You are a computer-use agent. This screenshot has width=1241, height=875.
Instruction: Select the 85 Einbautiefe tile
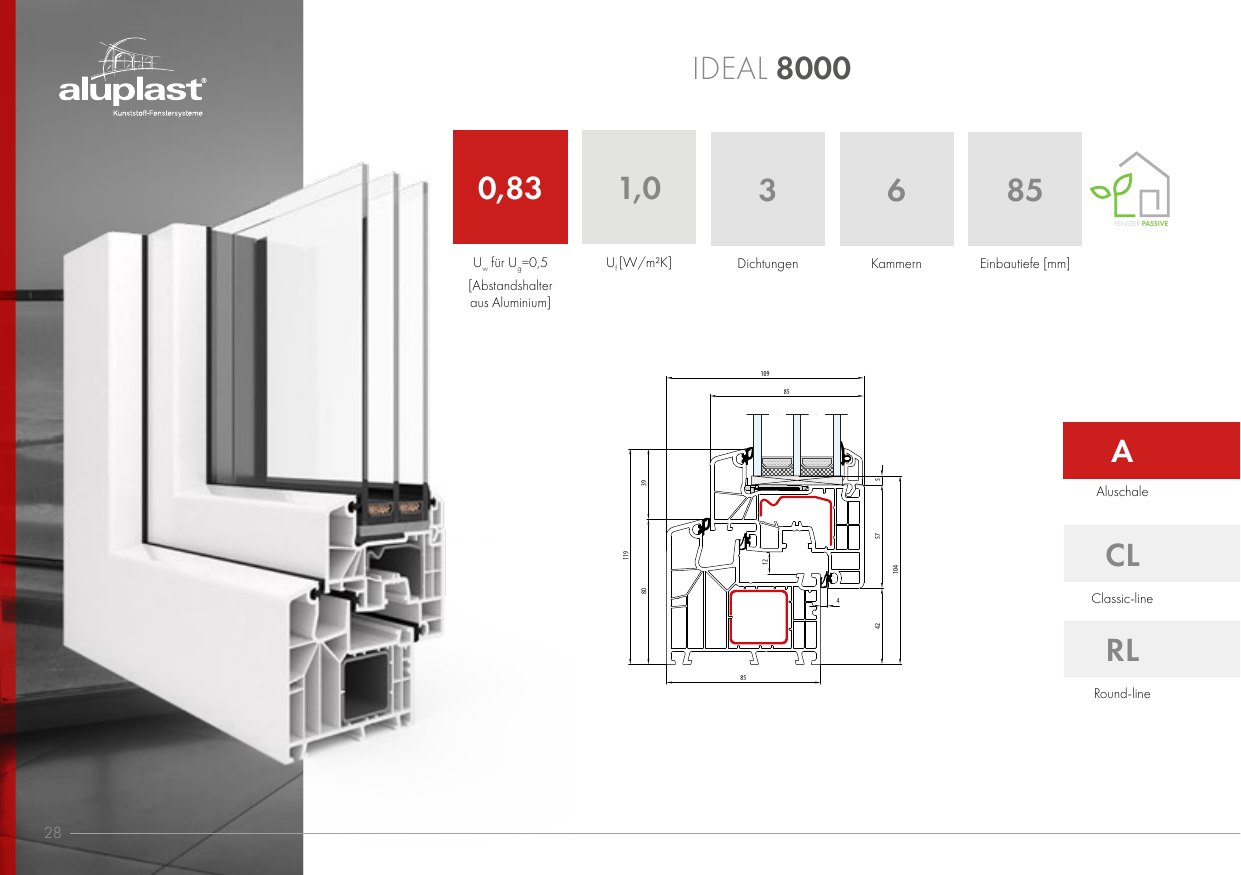point(1025,189)
